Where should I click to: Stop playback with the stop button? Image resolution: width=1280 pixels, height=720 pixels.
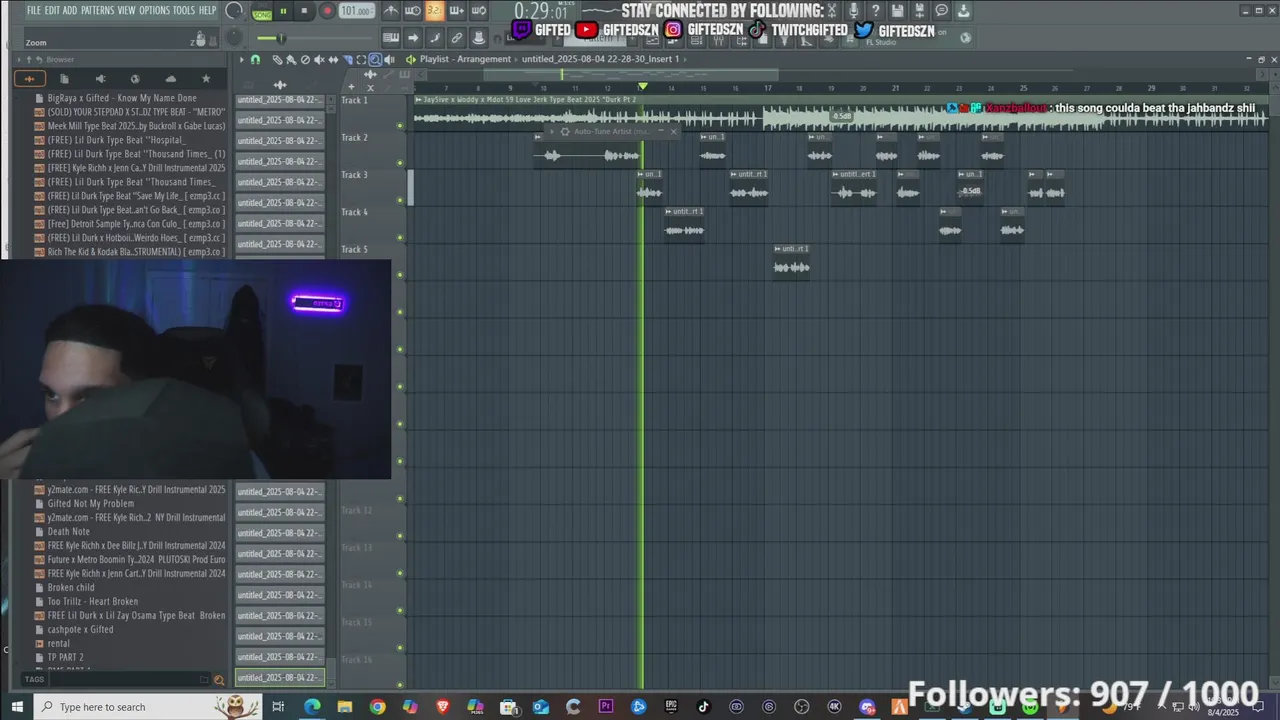tap(304, 11)
